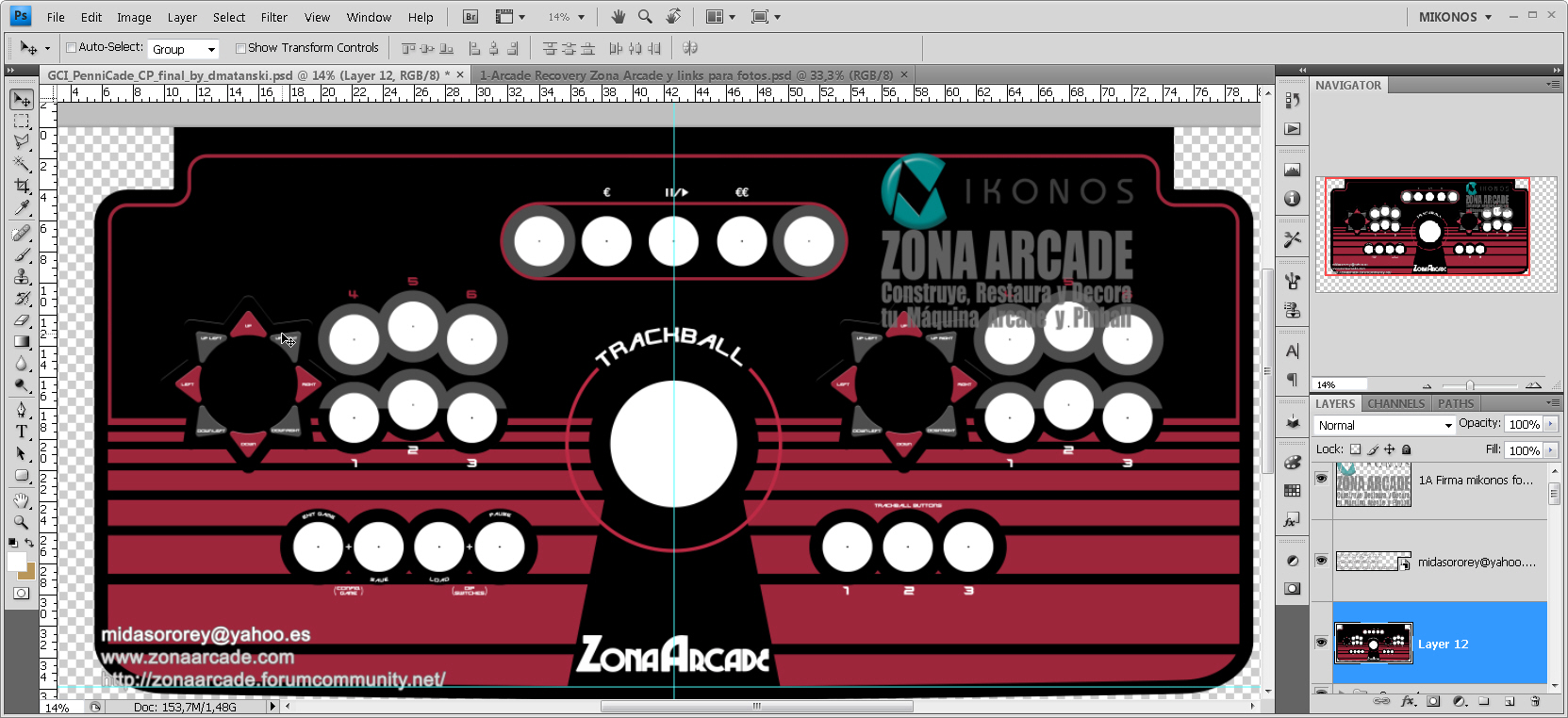This screenshot has height=718, width=1568.
Task: Open the Filter menu
Action: pyautogui.click(x=274, y=17)
